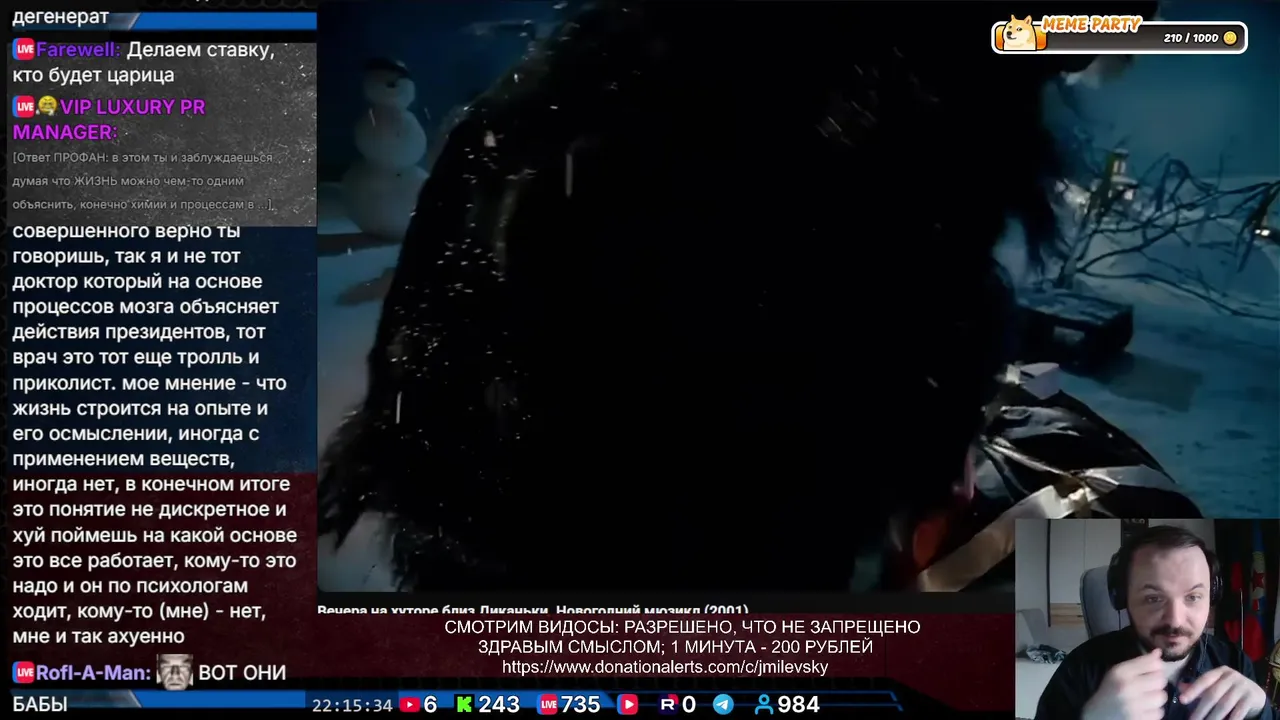Viewport: 1280px width, 720px height.
Task: Open the donationalerts.com/c/jmilevsky link
Action: (x=665, y=667)
